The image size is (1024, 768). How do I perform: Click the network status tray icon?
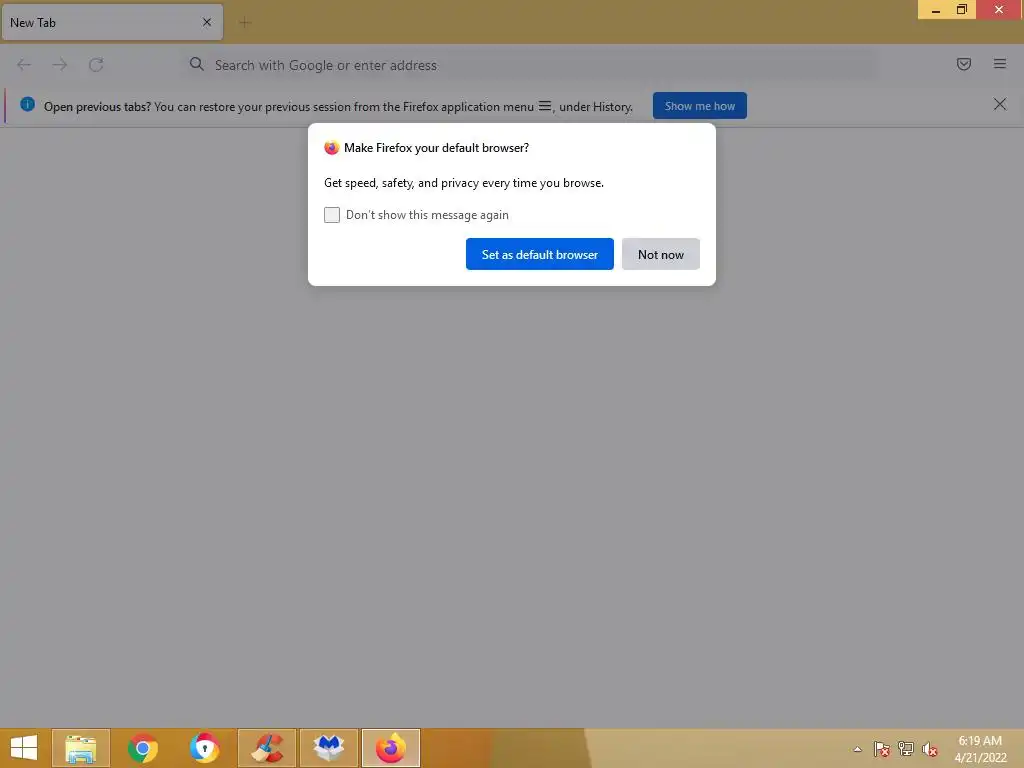906,749
